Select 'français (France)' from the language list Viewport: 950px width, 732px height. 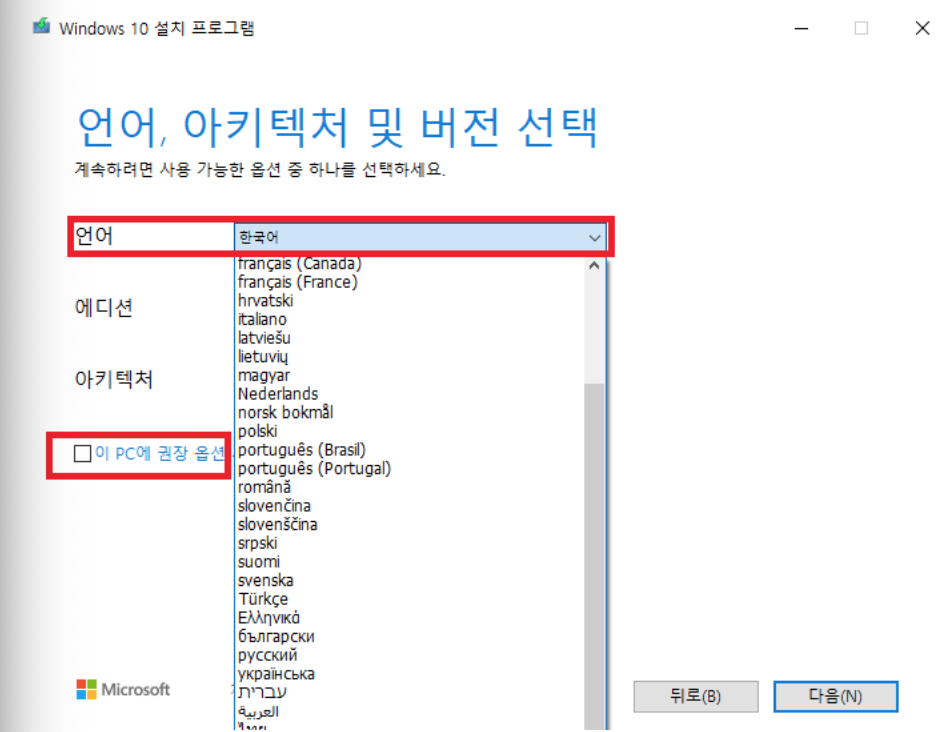pos(410,282)
